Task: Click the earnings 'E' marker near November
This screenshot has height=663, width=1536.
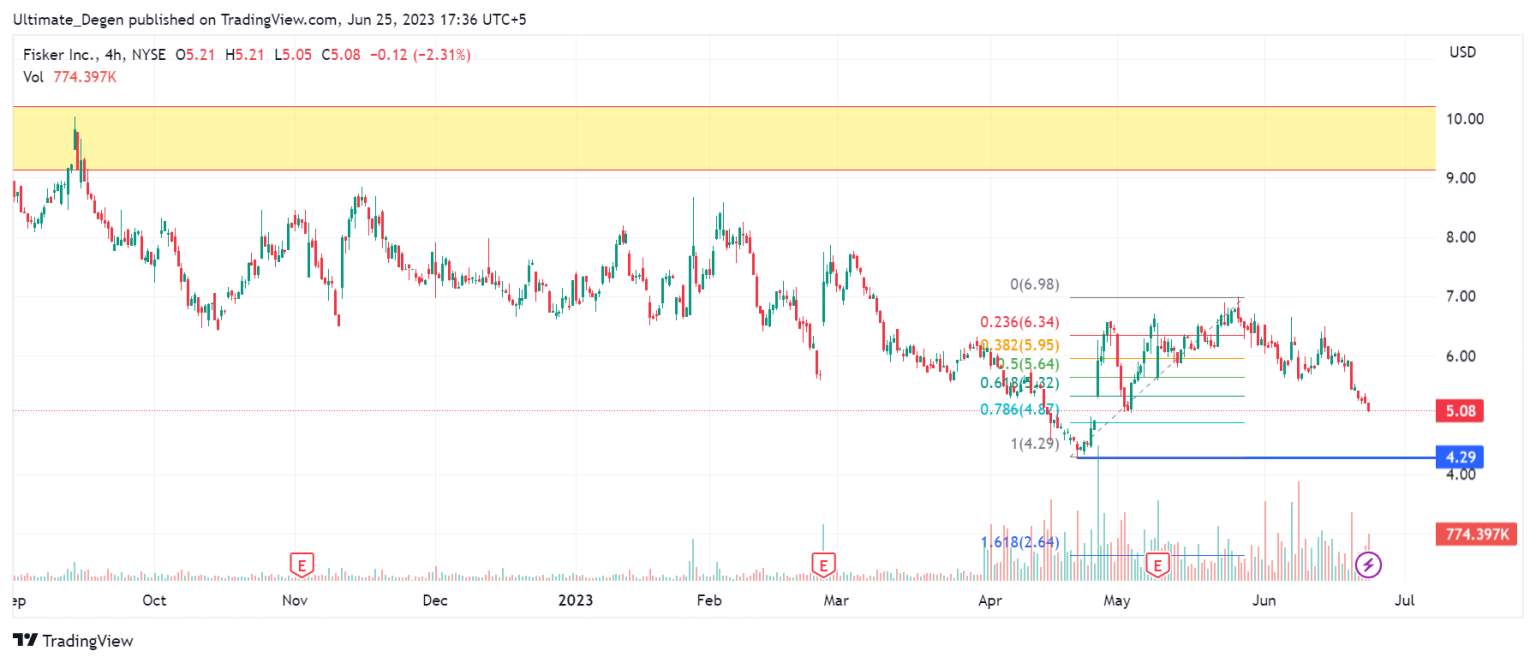Action: [300, 564]
